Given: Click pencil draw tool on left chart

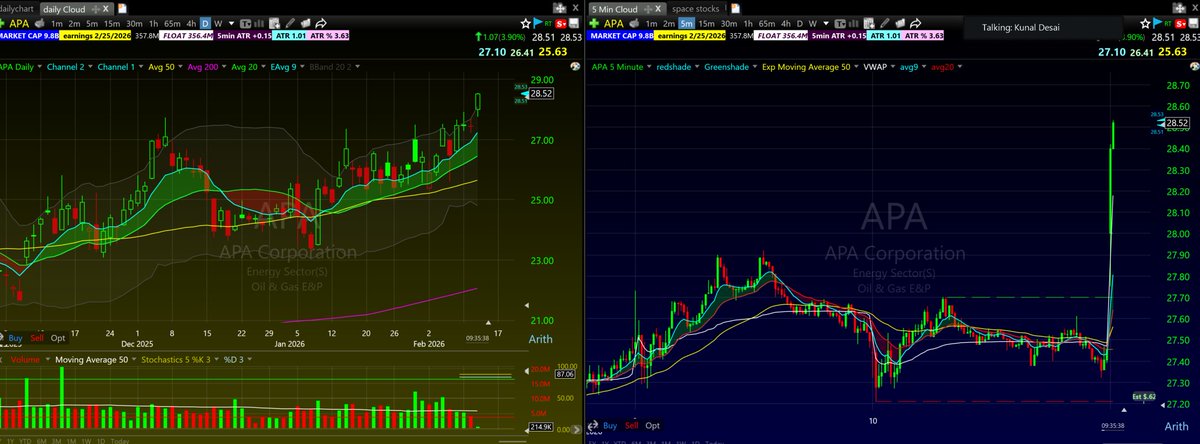Looking at the screenshot, I should click(290, 24).
